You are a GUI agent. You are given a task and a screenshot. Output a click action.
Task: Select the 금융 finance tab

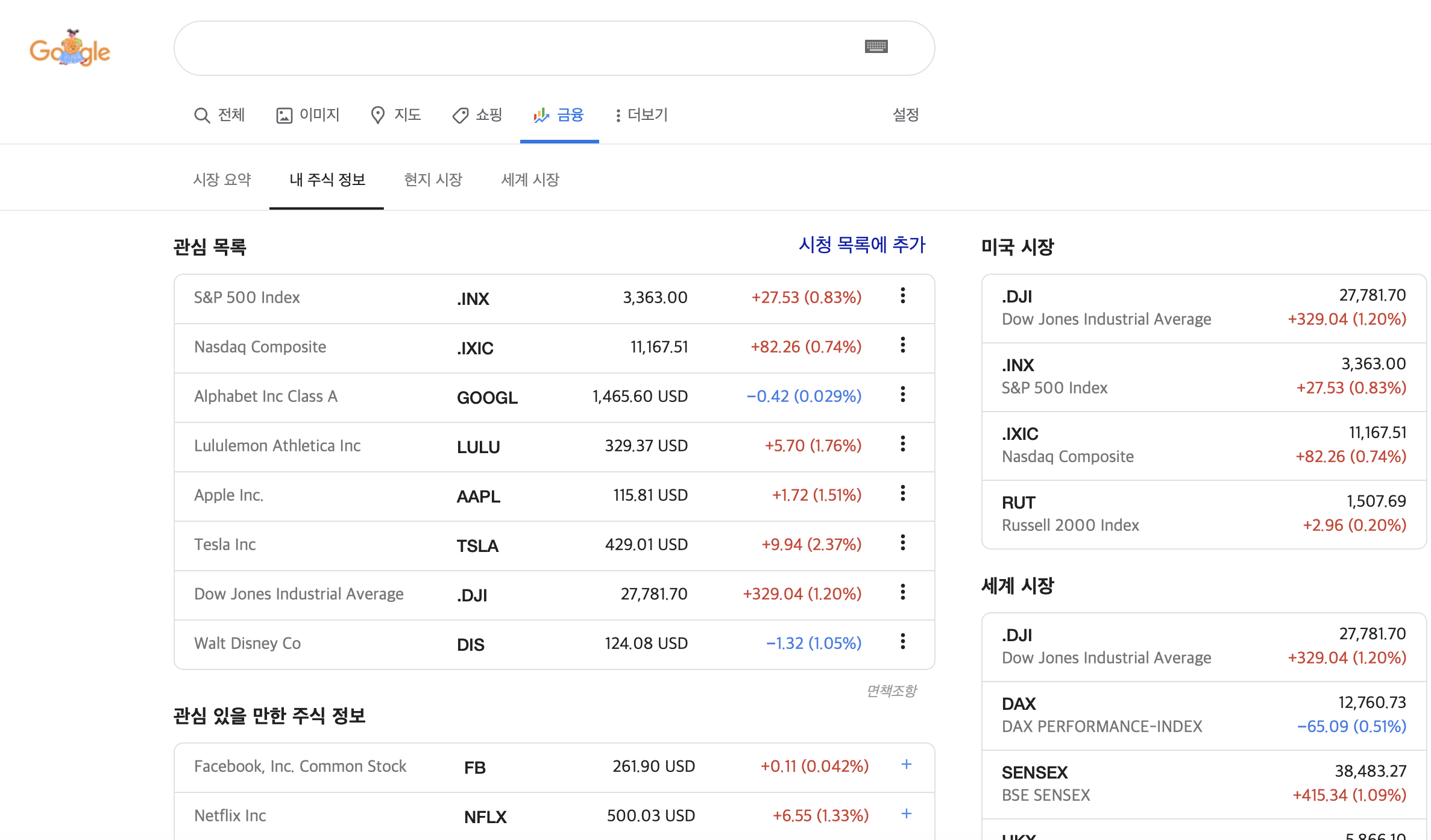(559, 114)
